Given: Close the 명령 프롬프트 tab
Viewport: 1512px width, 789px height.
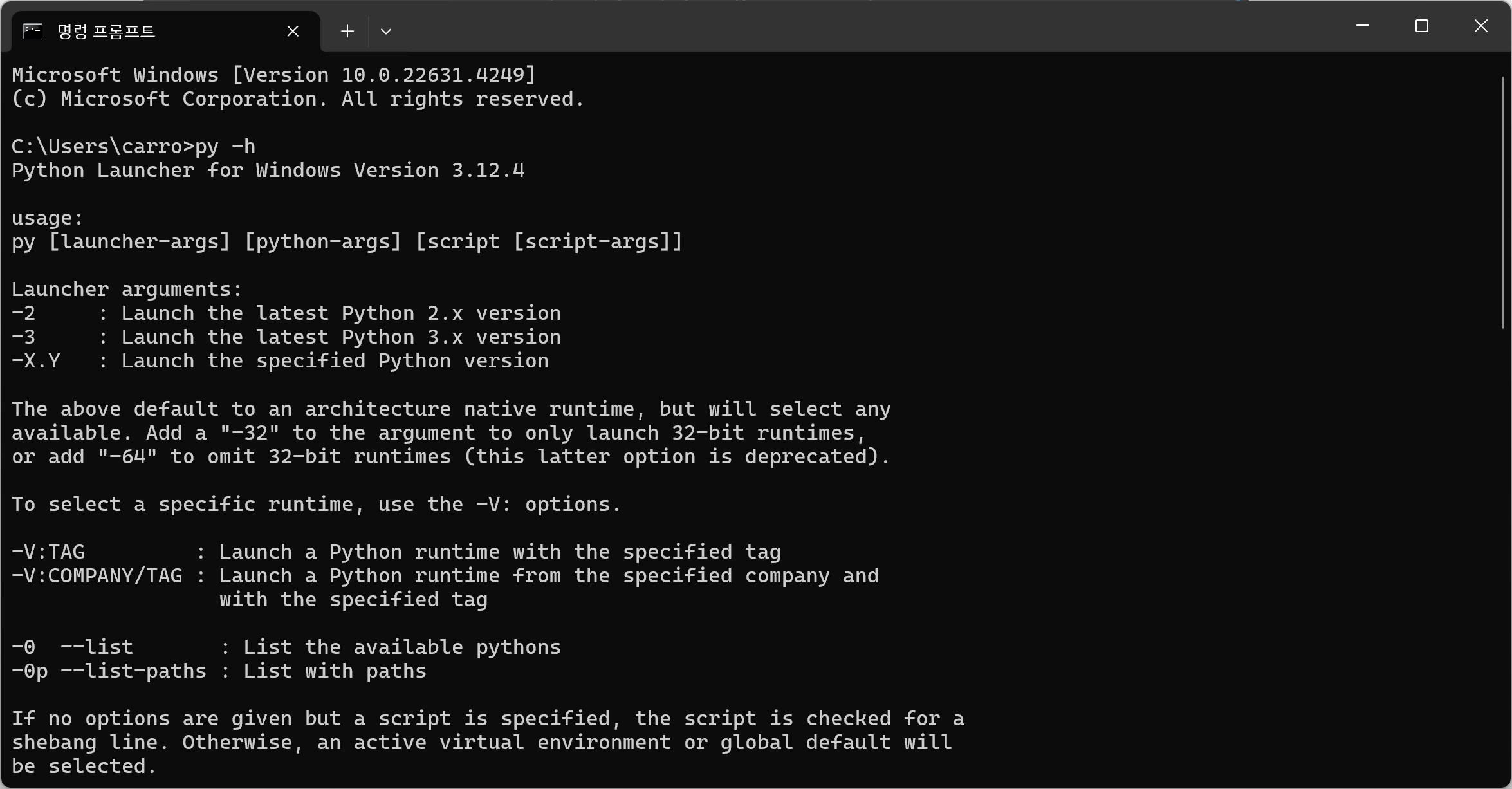Looking at the screenshot, I should click(x=293, y=31).
